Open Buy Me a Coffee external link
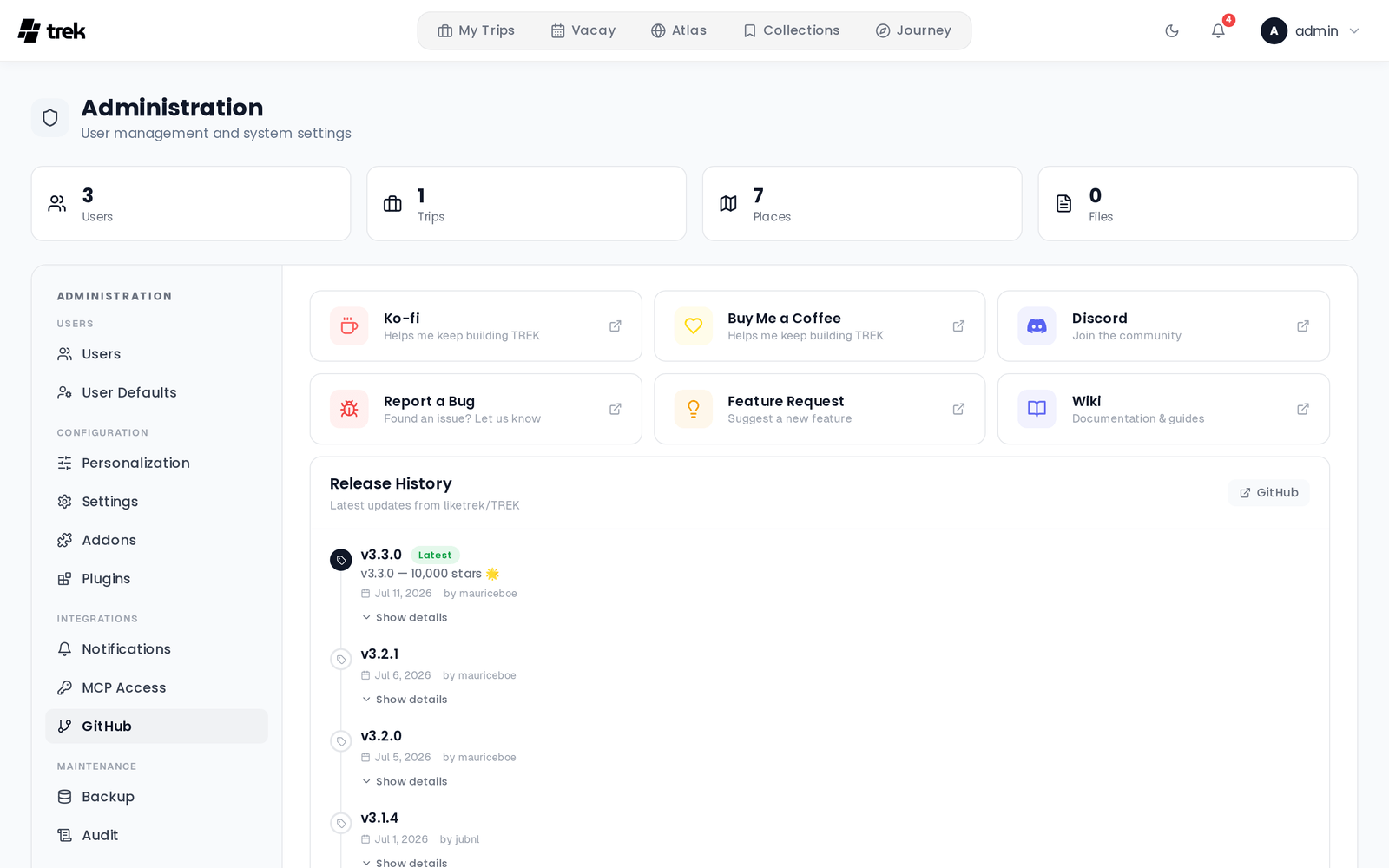The image size is (1389, 868). point(958,326)
